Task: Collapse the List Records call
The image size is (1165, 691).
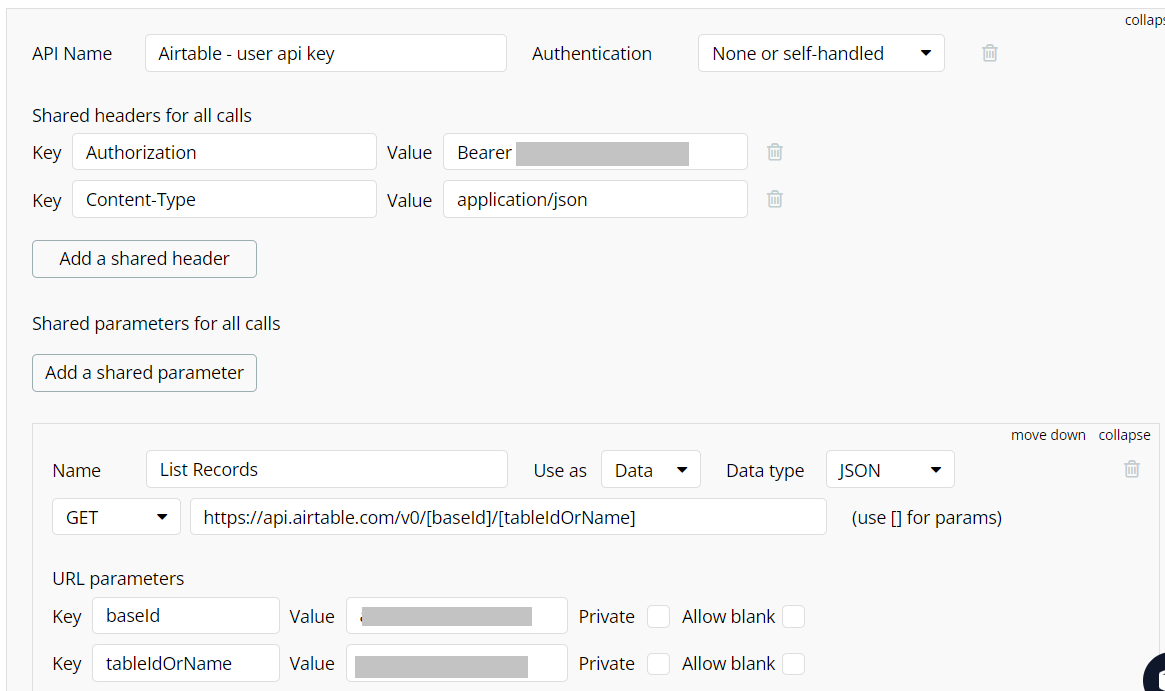Action: click(1124, 435)
